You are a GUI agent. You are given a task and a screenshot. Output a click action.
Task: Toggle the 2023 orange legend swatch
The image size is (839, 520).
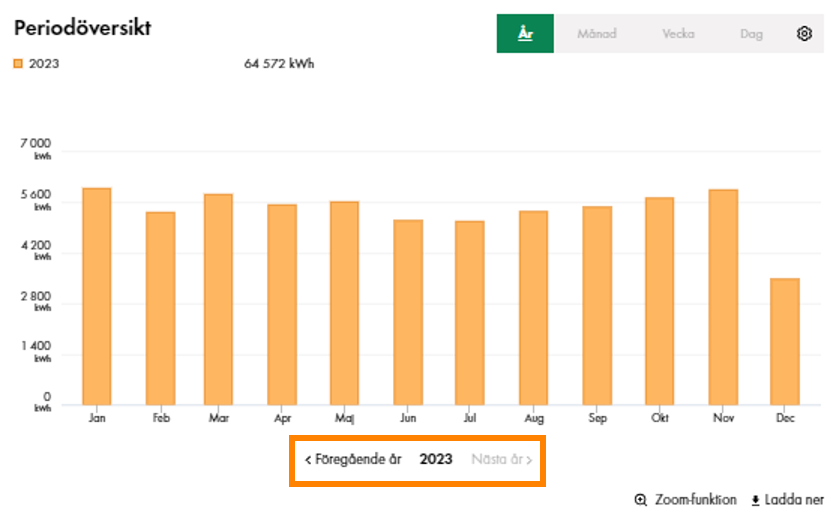pyautogui.click(x=18, y=64)
